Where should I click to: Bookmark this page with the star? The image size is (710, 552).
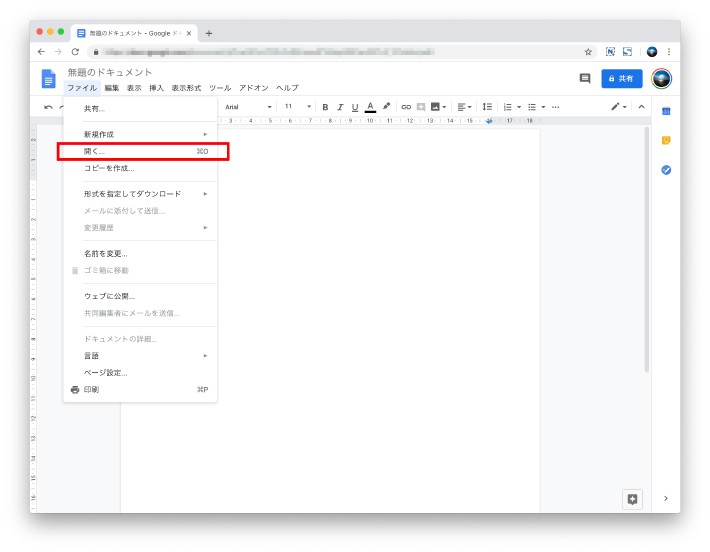coord(588,52)
